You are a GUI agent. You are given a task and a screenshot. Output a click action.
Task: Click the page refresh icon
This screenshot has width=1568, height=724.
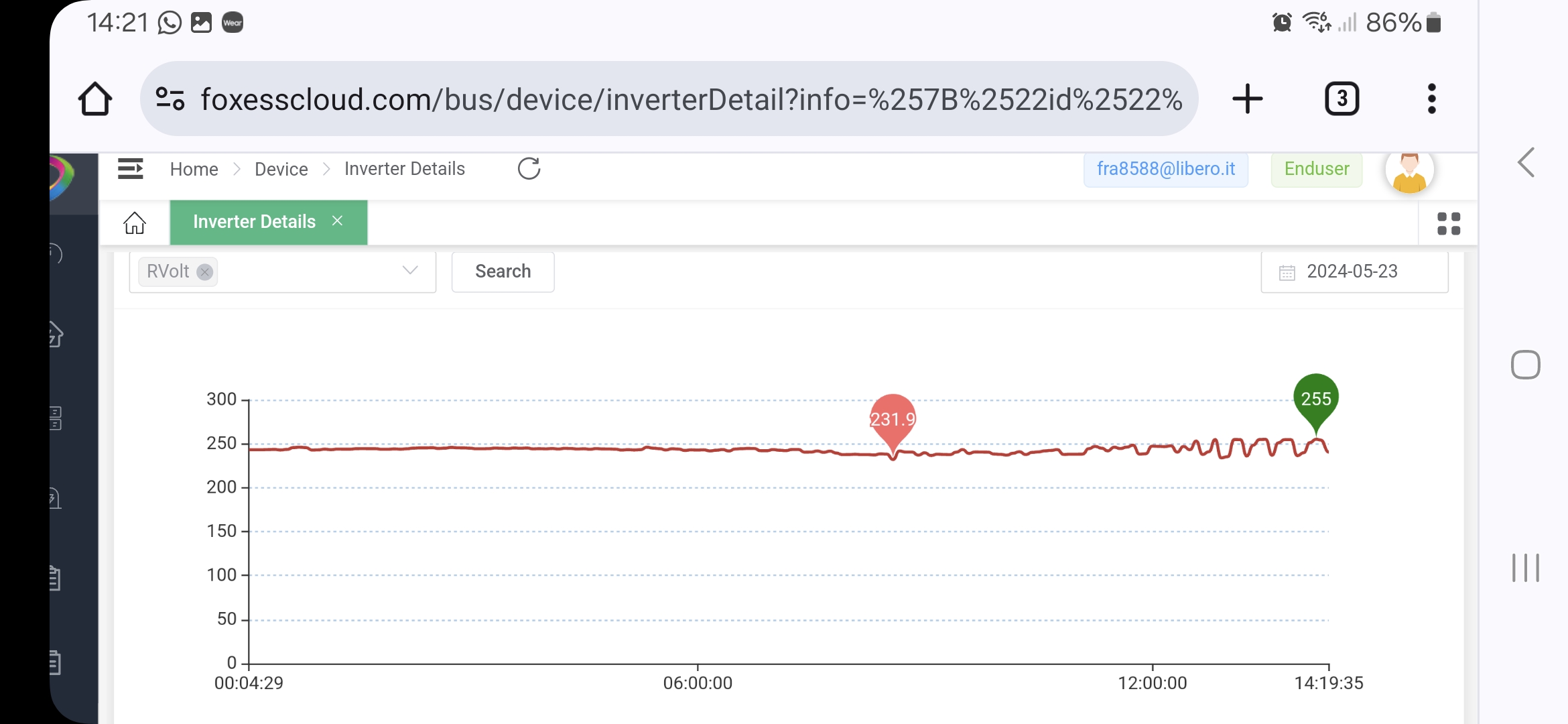click(x=529, y=169)
